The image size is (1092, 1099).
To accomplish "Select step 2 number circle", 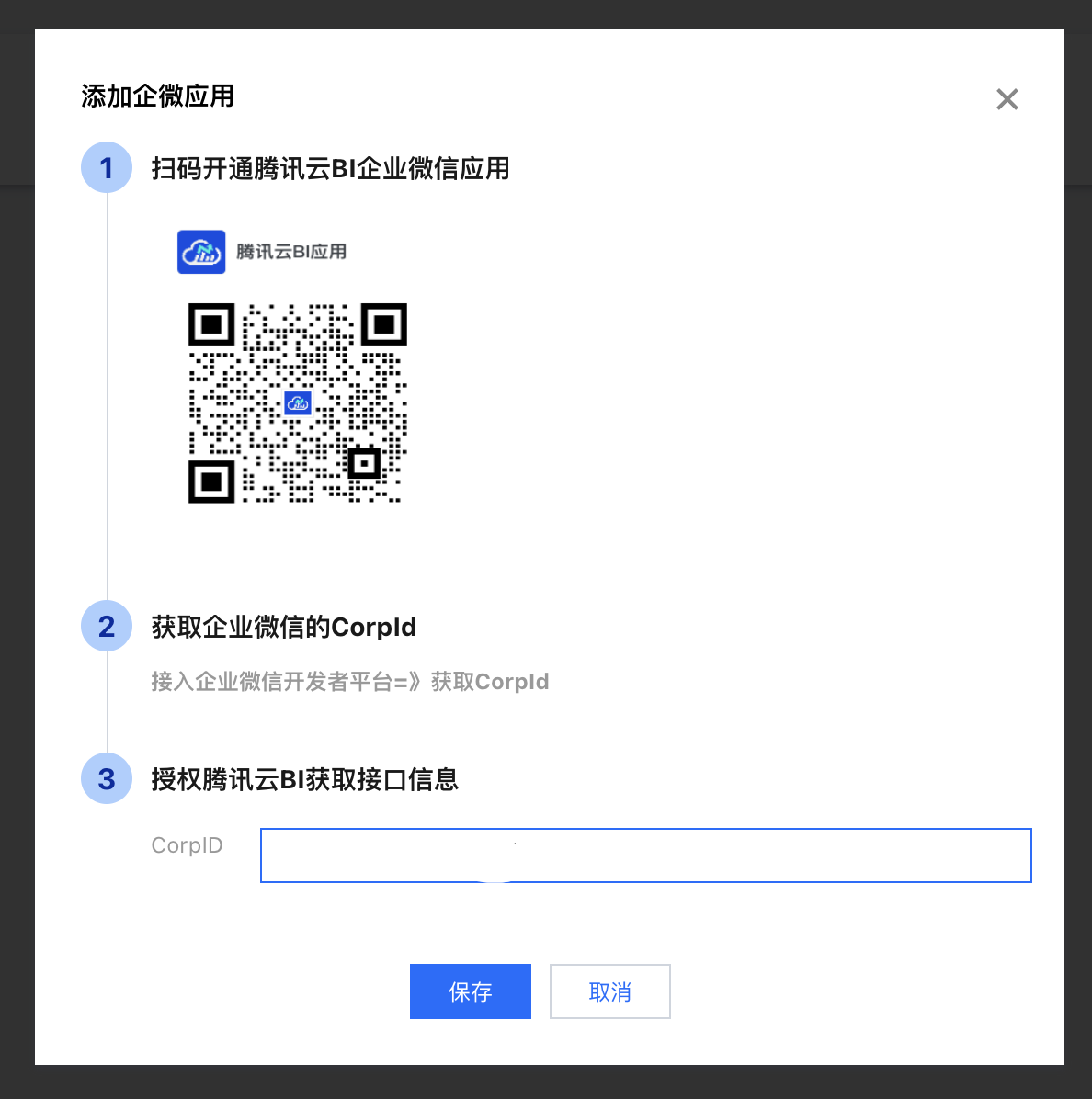I will (107, 626).
